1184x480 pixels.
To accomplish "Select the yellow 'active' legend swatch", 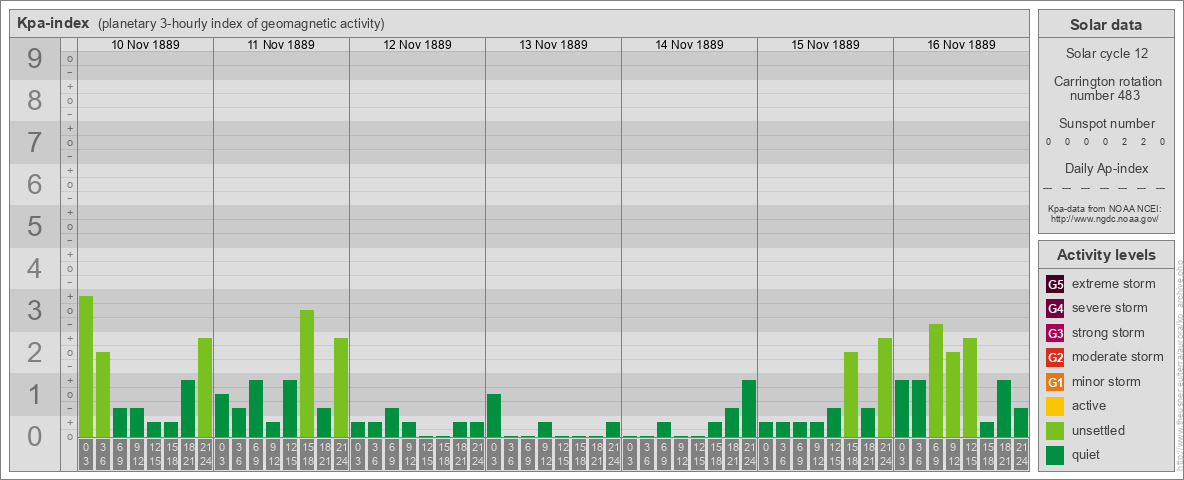I will click(x=1055, y=406).
